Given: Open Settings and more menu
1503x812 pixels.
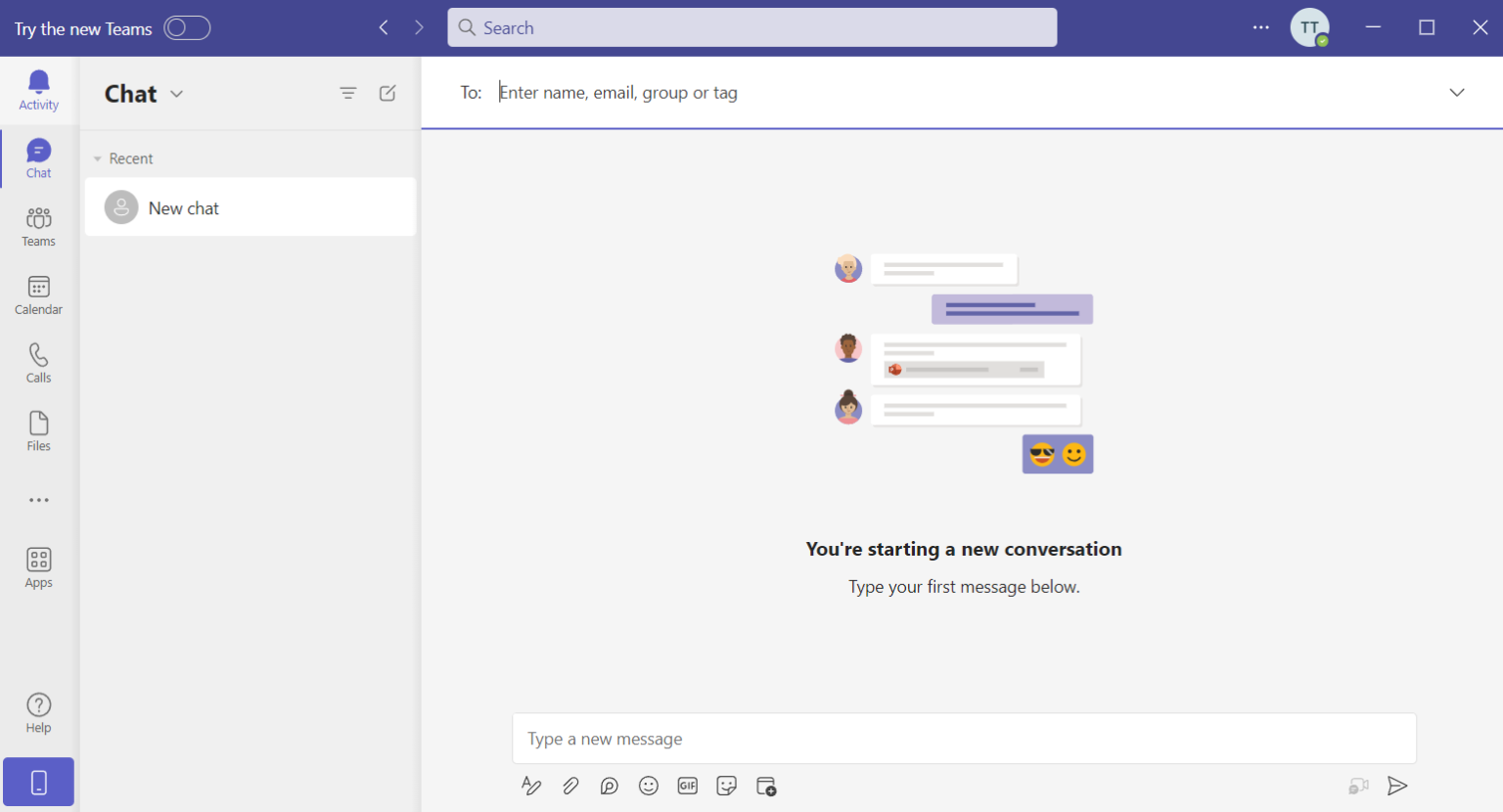Looking at the screenshot, I should point(1260,27).
